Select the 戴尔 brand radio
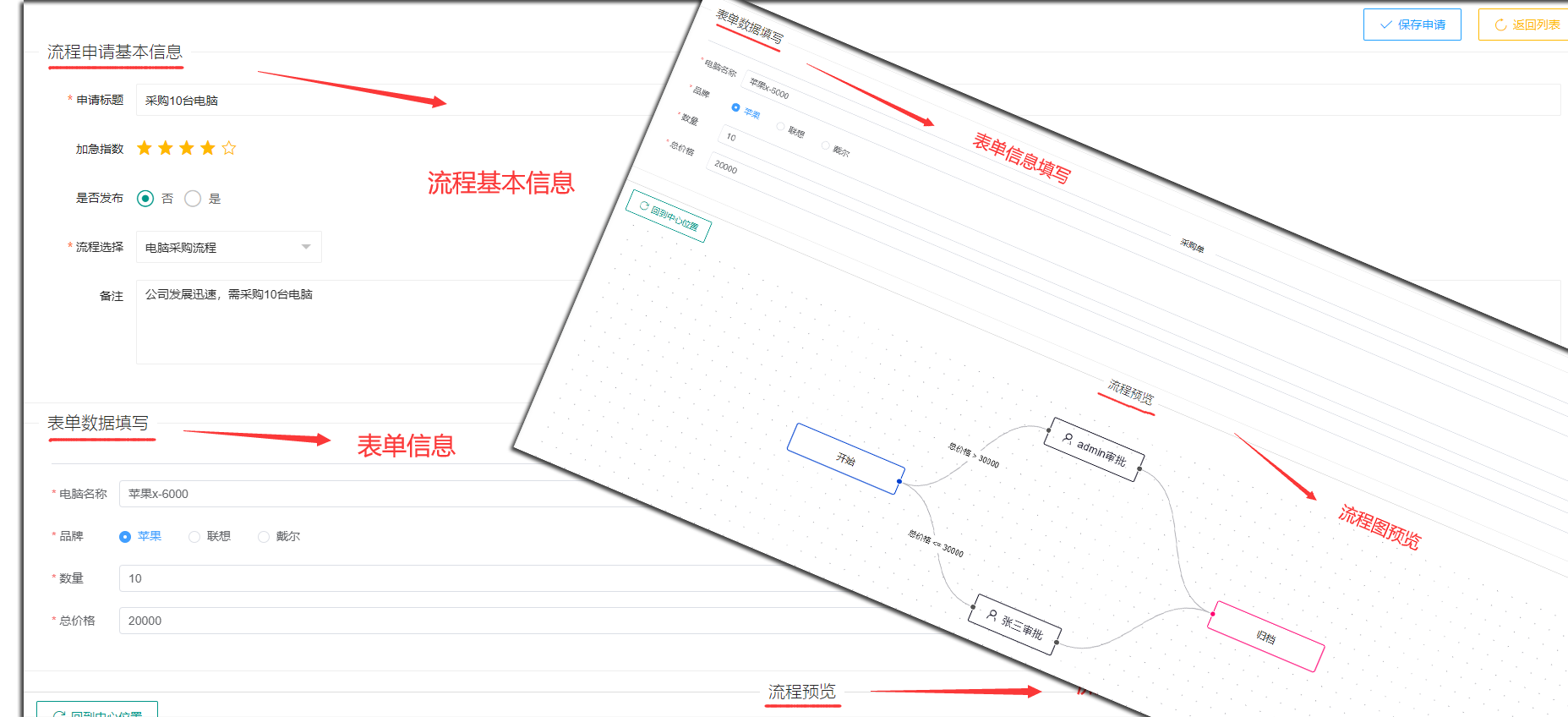The image size is (1568, 717). coord(264,536)
